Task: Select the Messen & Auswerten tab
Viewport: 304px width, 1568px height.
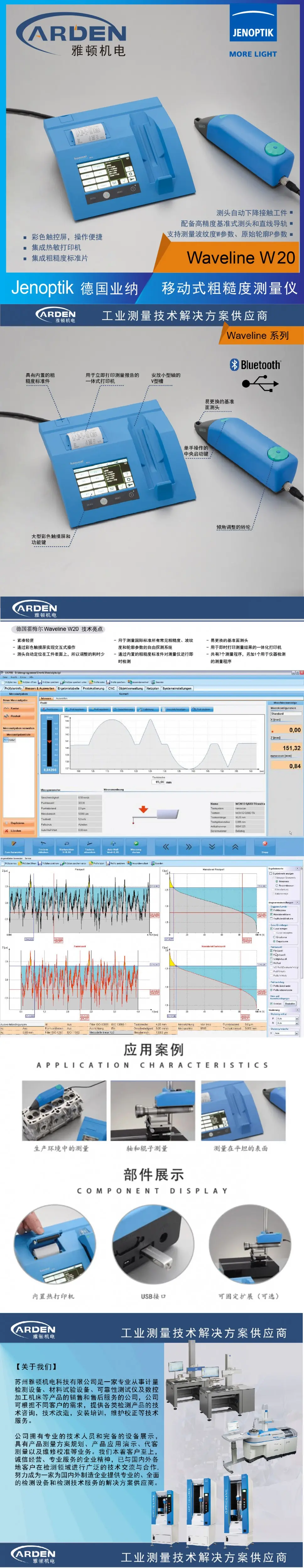Action: (x=40, y=688)
